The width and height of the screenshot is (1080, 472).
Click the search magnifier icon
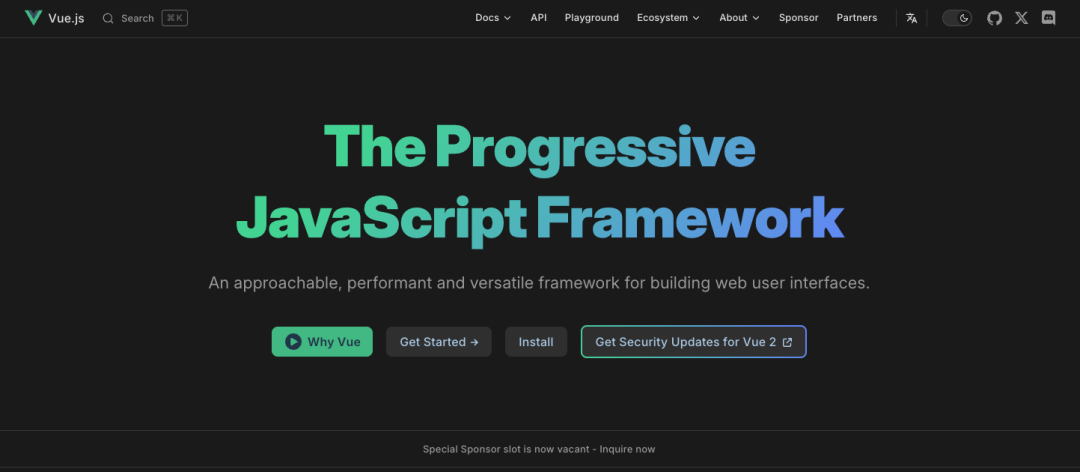108,18
